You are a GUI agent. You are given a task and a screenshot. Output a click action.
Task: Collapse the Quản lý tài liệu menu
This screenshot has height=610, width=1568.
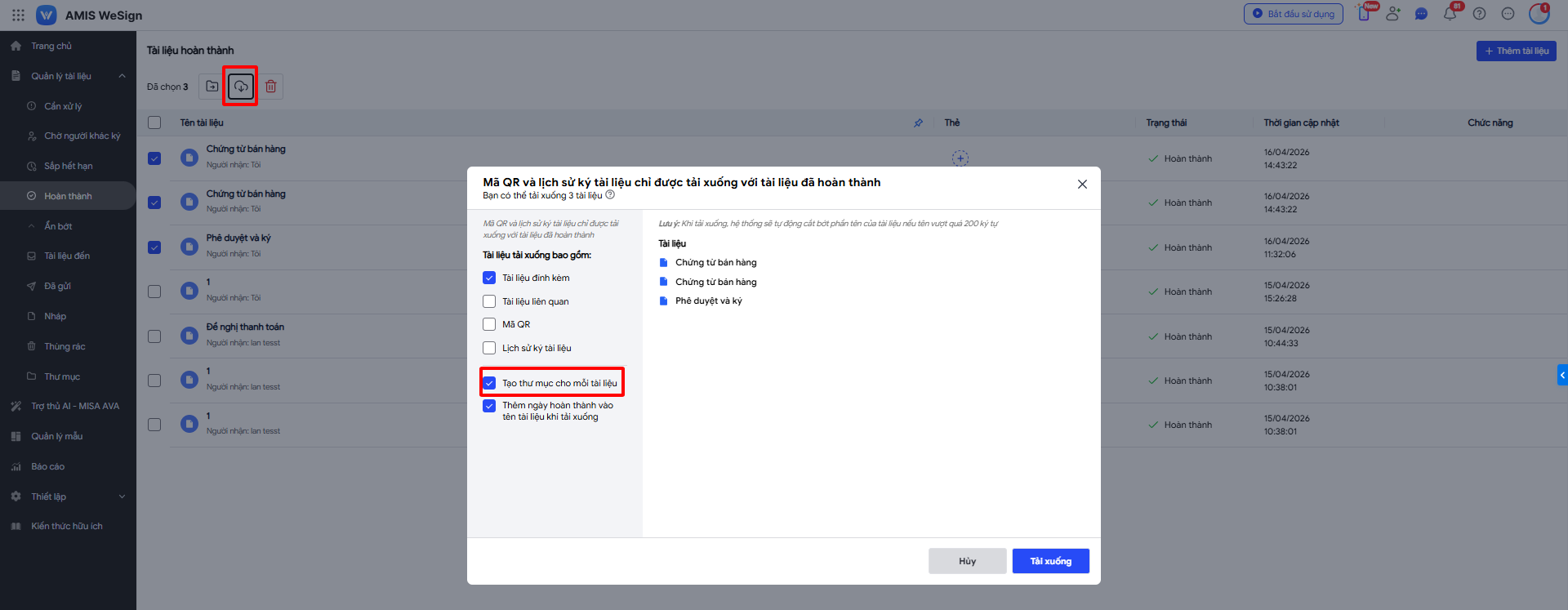(x=122, y=76)
